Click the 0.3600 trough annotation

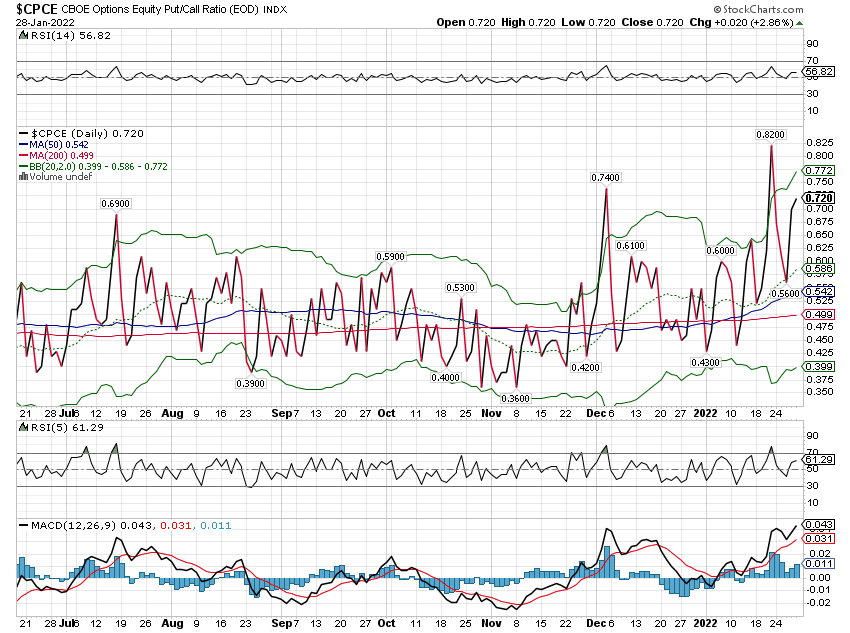(x=516, y=398)
